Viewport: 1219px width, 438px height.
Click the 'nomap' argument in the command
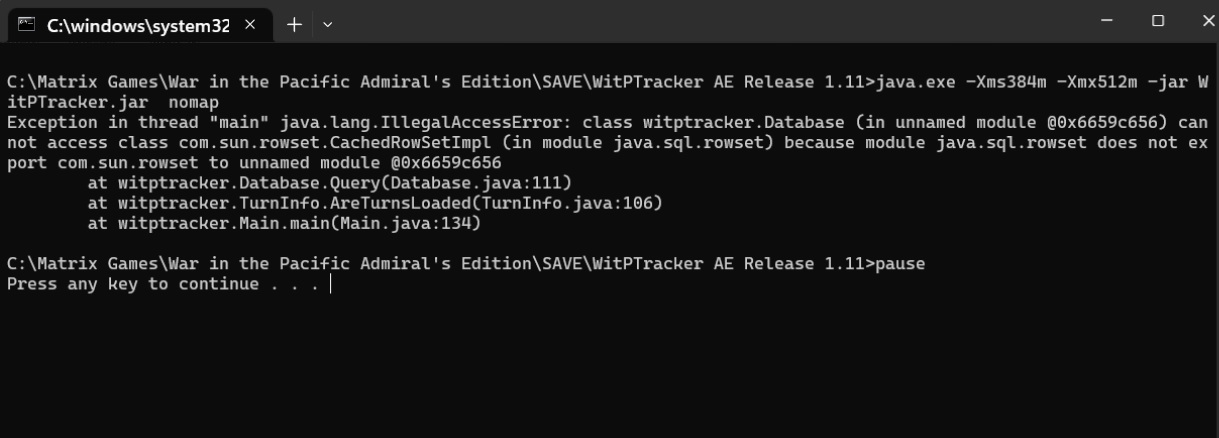pos(194,103)
